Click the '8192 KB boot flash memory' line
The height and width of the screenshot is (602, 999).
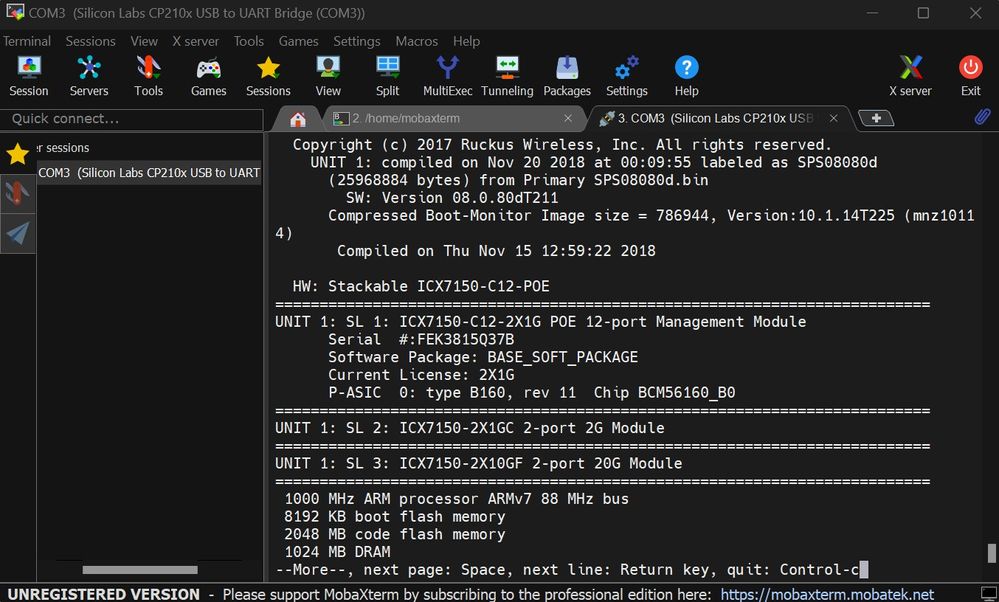(x=394, y=517)
